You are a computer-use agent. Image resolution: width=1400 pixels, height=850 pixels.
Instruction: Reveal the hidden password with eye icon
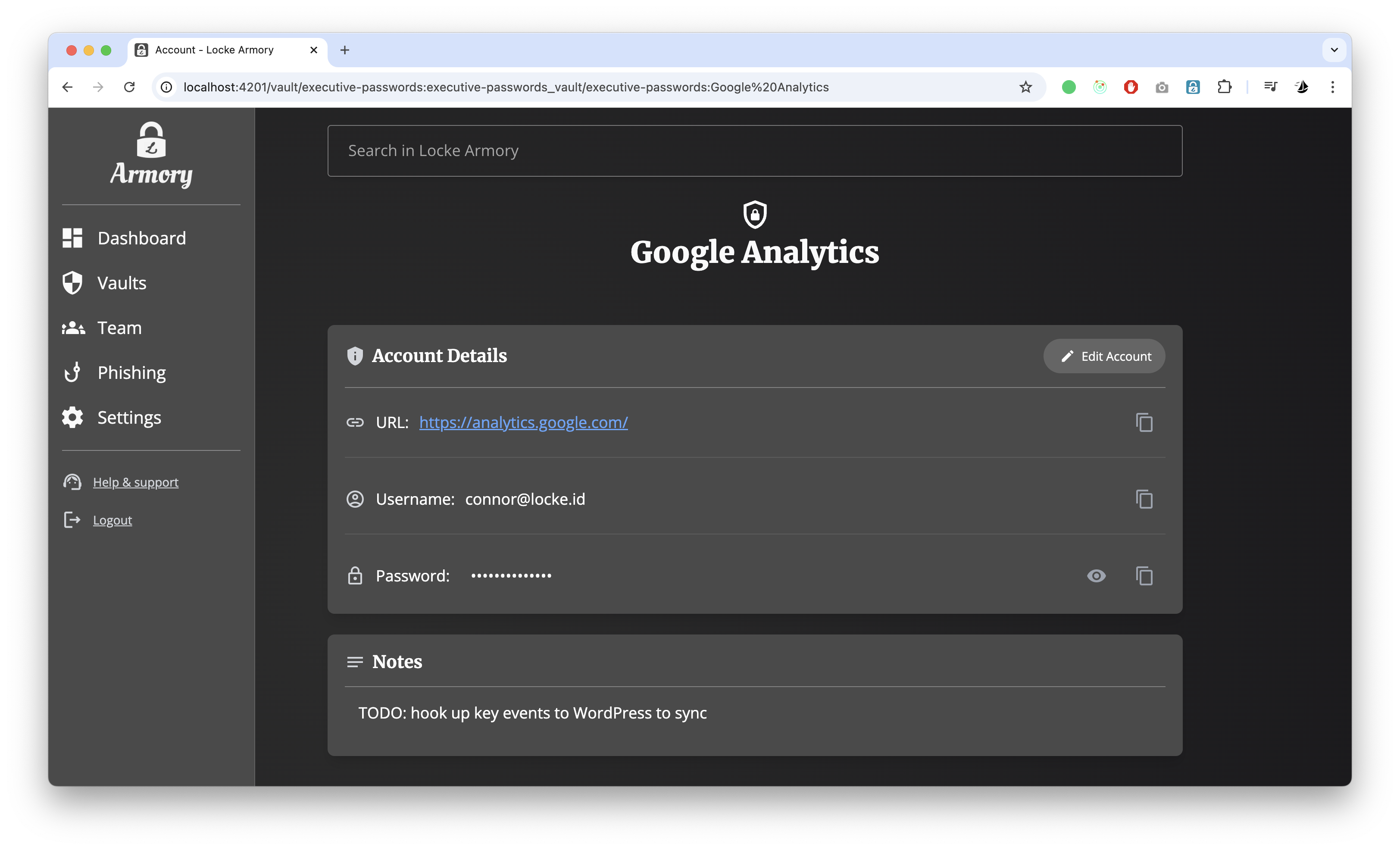pyautogui.click(x=1096, y=575)
